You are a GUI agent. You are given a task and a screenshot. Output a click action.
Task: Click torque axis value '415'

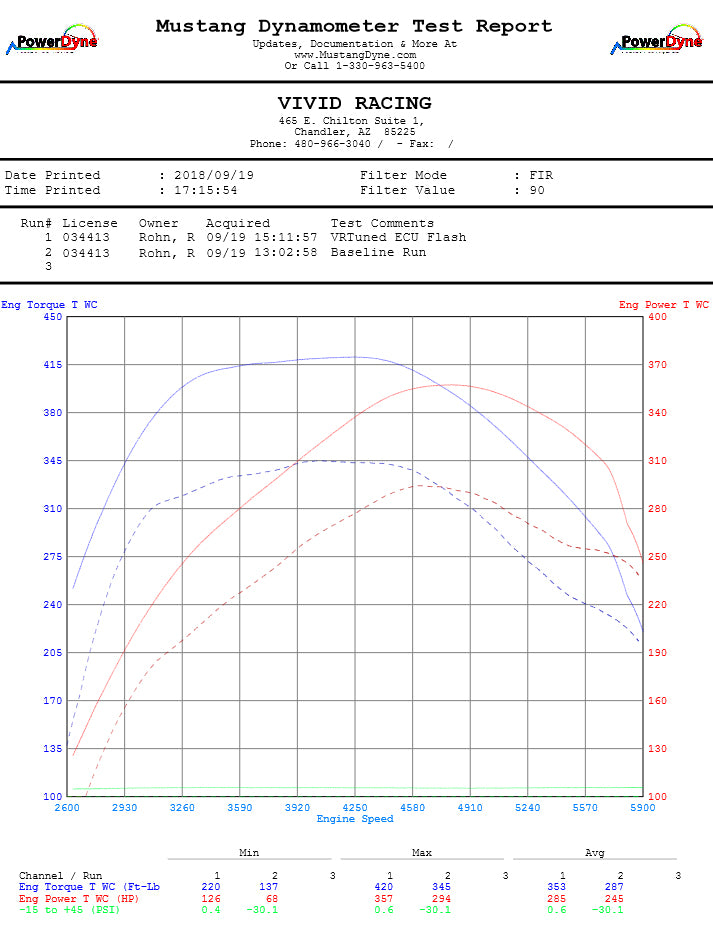[x=53, y=364]
